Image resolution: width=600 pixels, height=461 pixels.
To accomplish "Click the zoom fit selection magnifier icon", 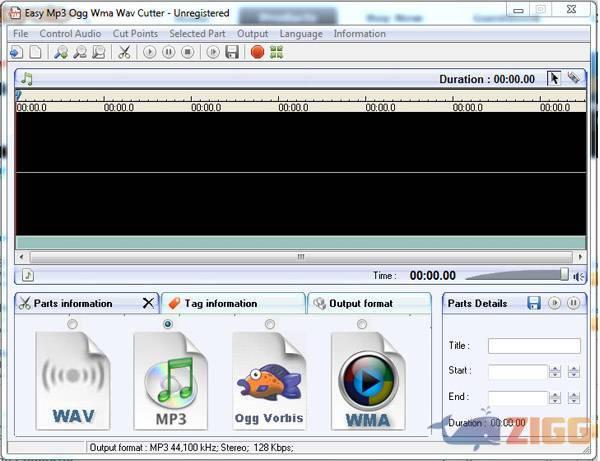I will pos(99,52).
